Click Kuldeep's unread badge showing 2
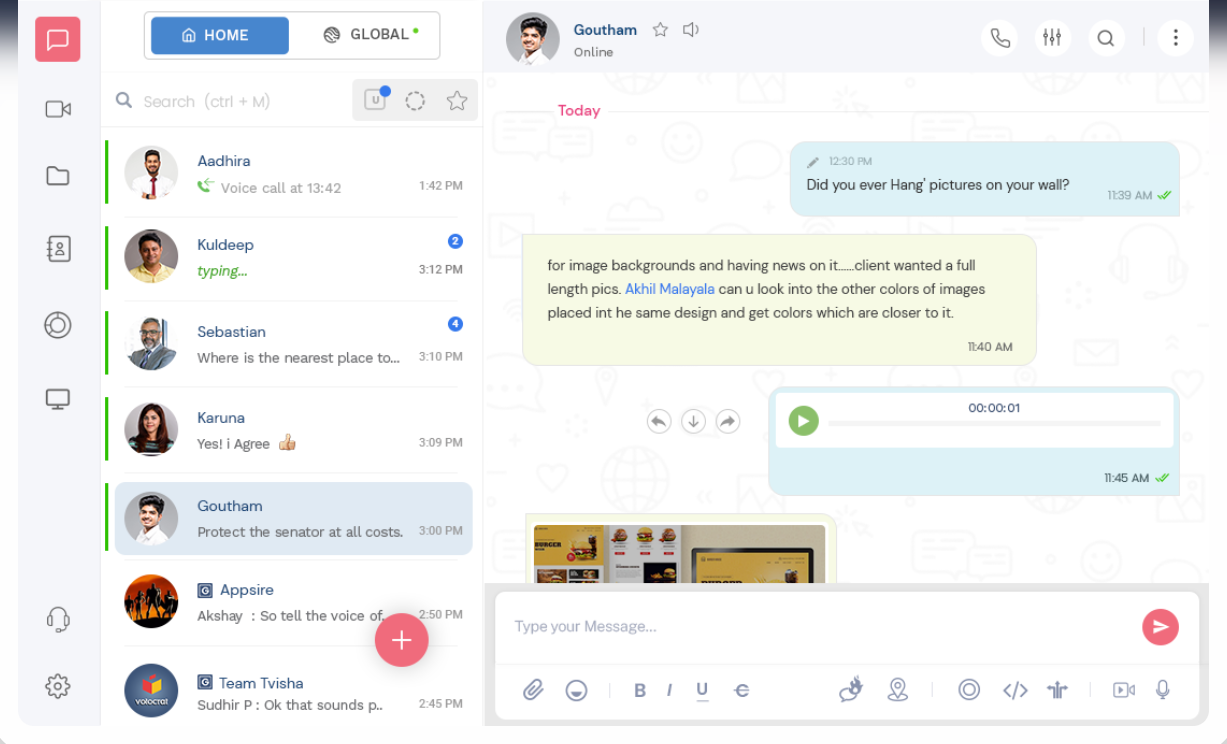Viewport: 1227px width, 744px height. point(455,241)
